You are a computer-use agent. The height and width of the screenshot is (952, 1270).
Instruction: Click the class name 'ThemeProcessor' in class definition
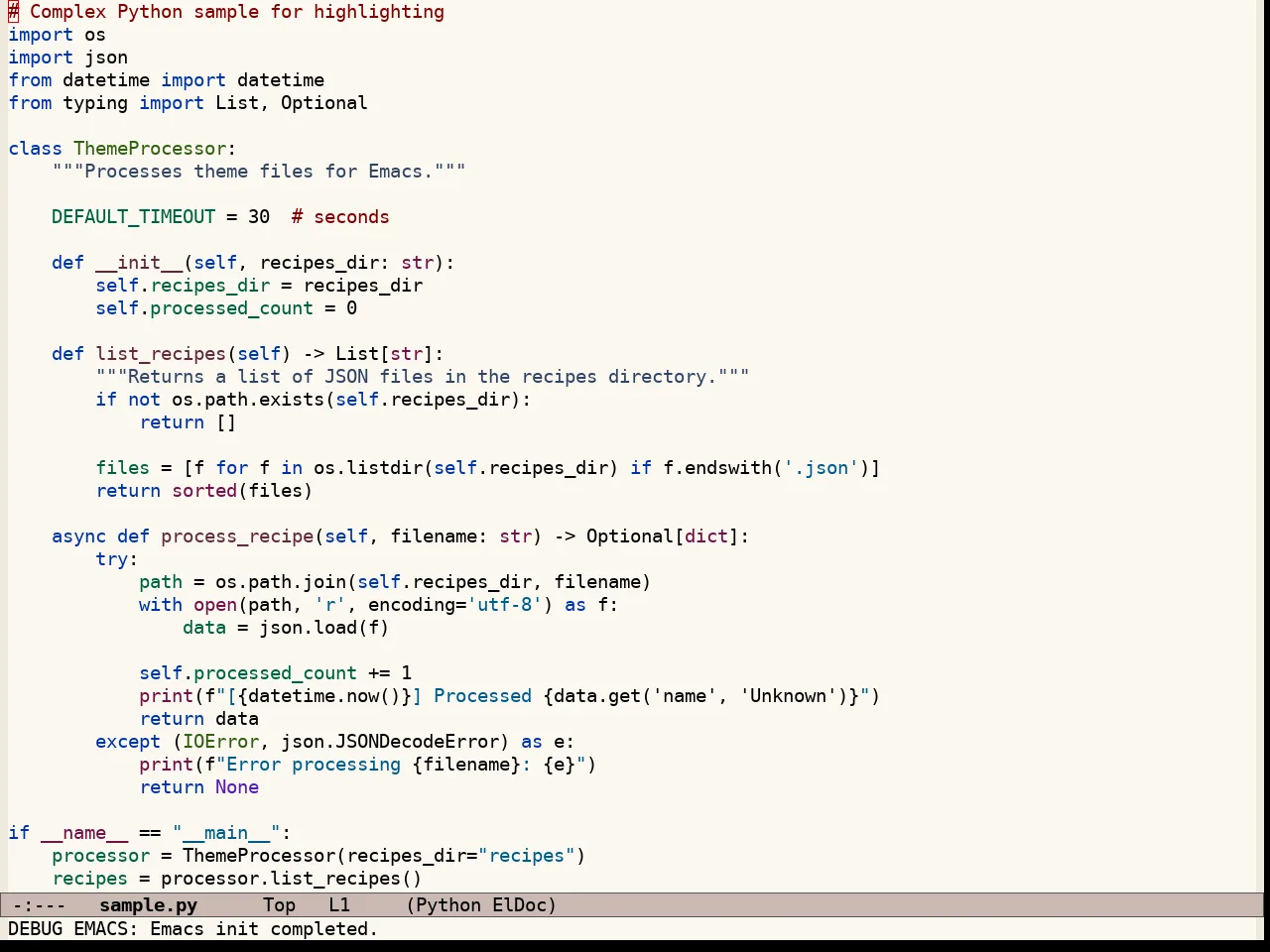[x=150, y=149]
